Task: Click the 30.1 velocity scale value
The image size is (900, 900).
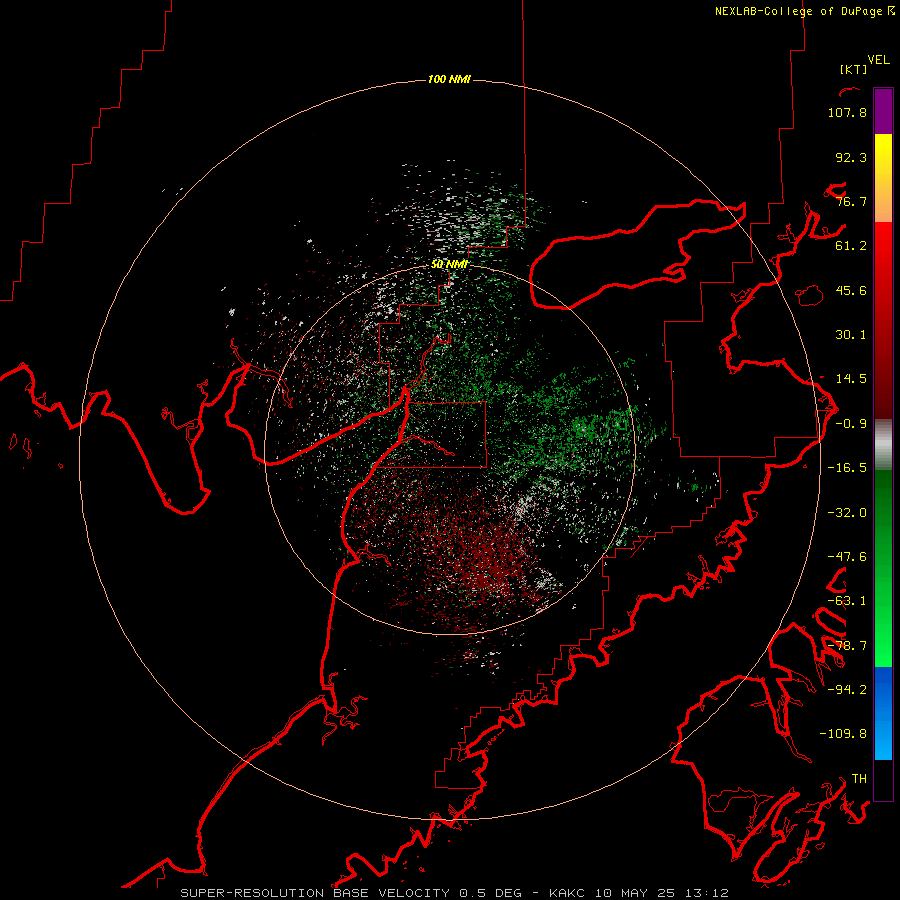Action: coord(851,335)
